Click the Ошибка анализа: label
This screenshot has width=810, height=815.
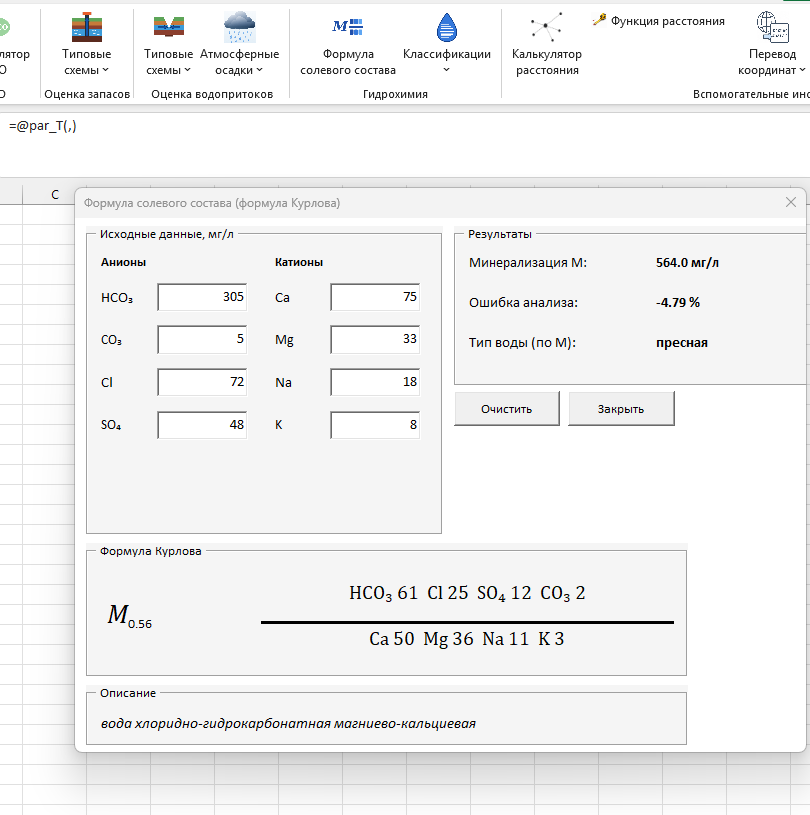coord(523,303)
